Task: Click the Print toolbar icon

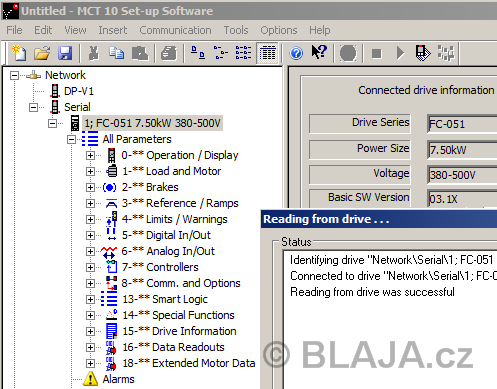Action: [x=169, y=53]
